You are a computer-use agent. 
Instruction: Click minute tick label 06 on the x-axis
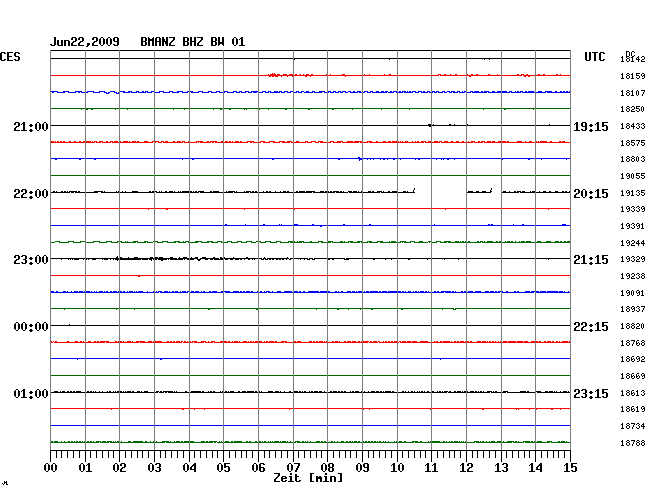click(x=258, y=468)
